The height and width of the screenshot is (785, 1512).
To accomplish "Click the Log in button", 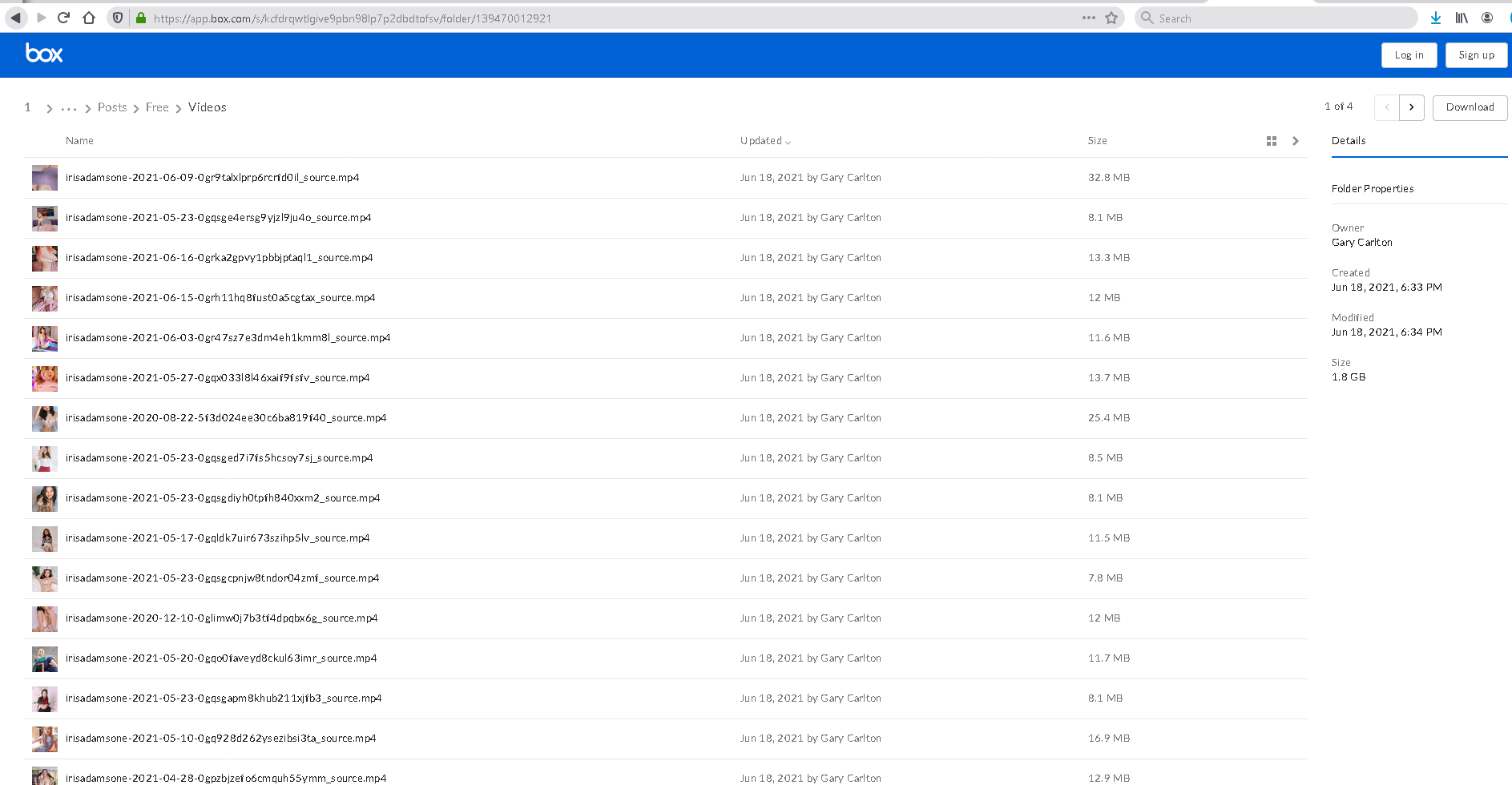I will point(1409,55).
